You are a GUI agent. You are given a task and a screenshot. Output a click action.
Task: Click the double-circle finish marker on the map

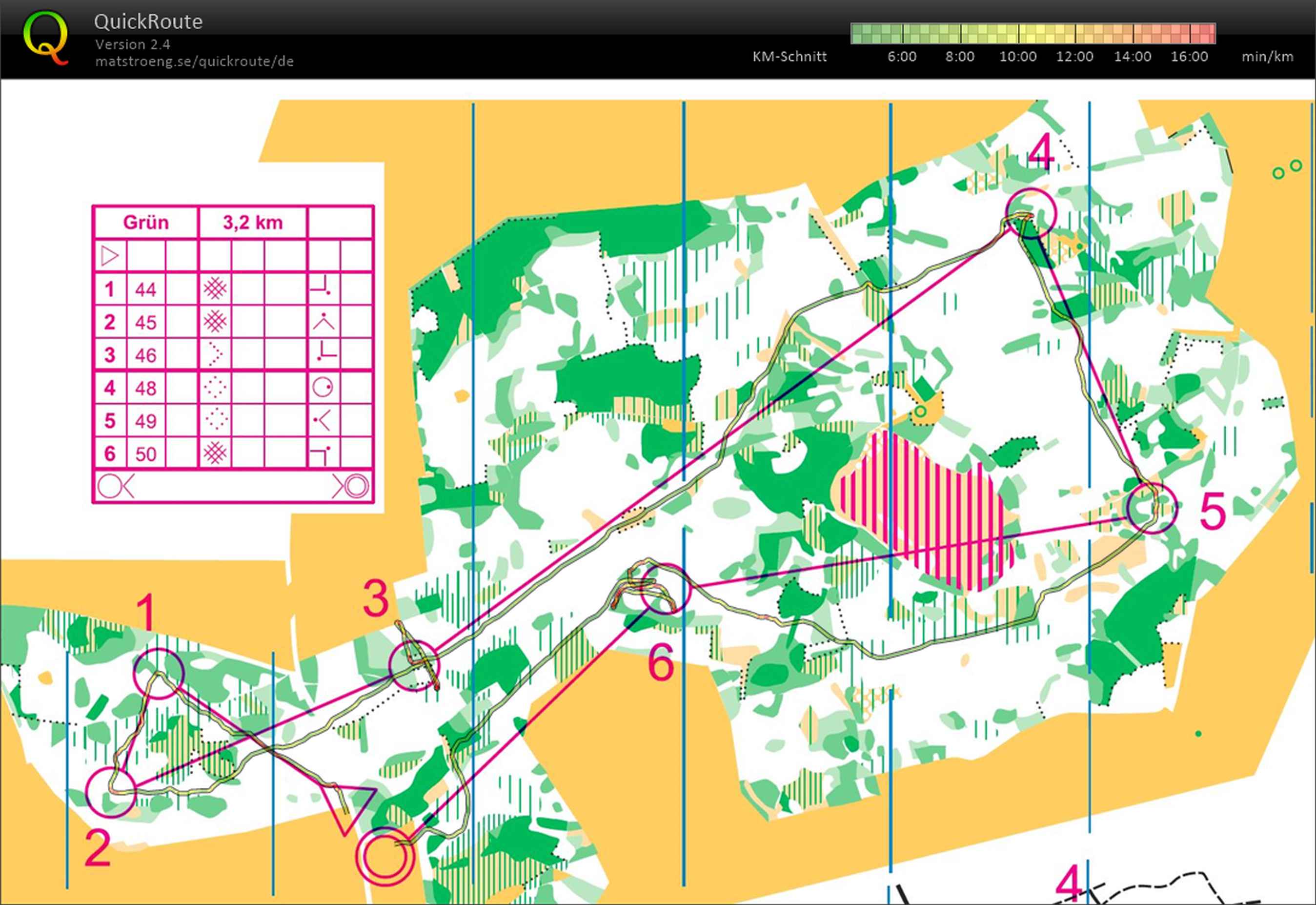pyautogui.click(x=385, y=856)
